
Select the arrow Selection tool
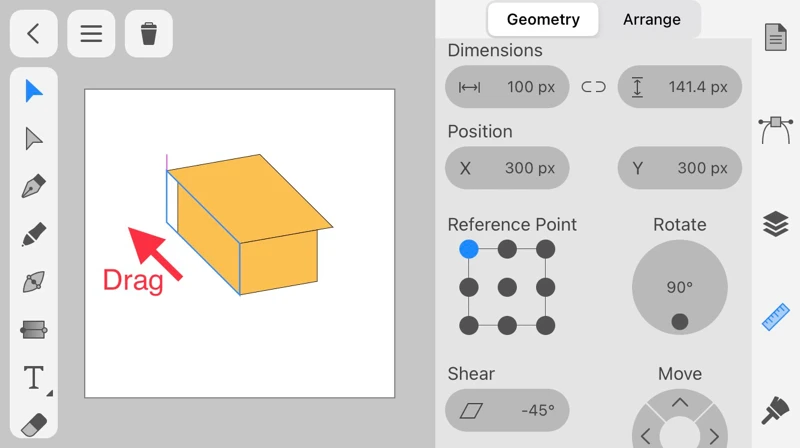point(34,92)
